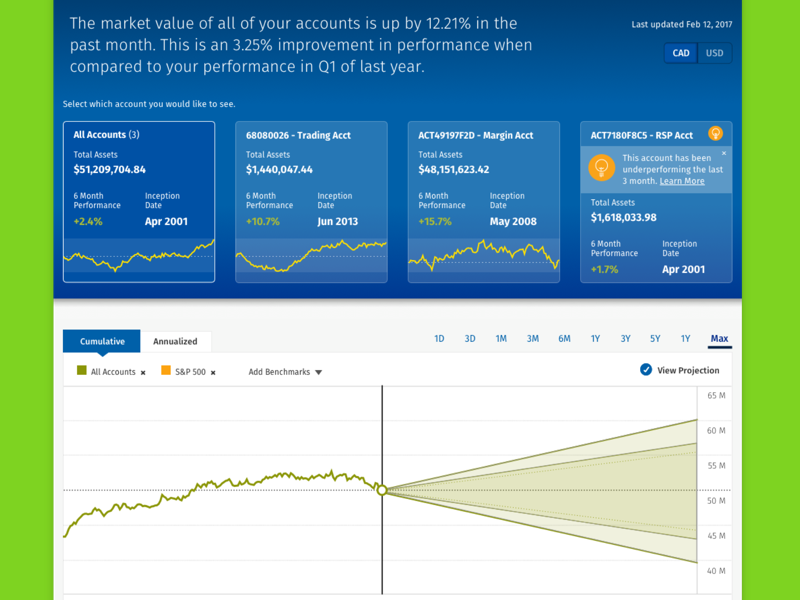The width and height of the screenshot is (800, 600).
Task: Click the All Accounts olive color swatch
Action: point(82,370)
